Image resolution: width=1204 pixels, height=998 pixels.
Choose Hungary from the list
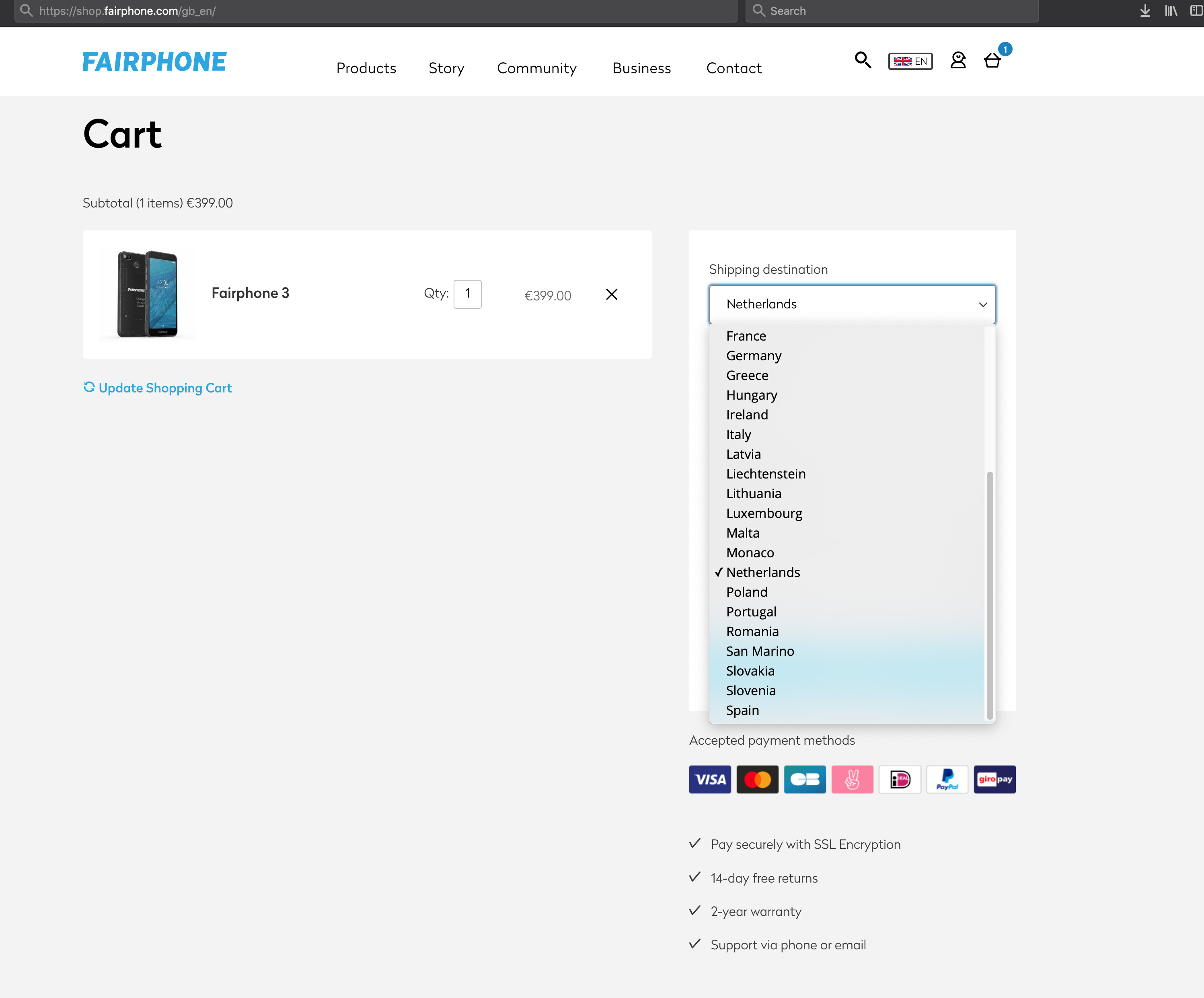pos(846,395)
